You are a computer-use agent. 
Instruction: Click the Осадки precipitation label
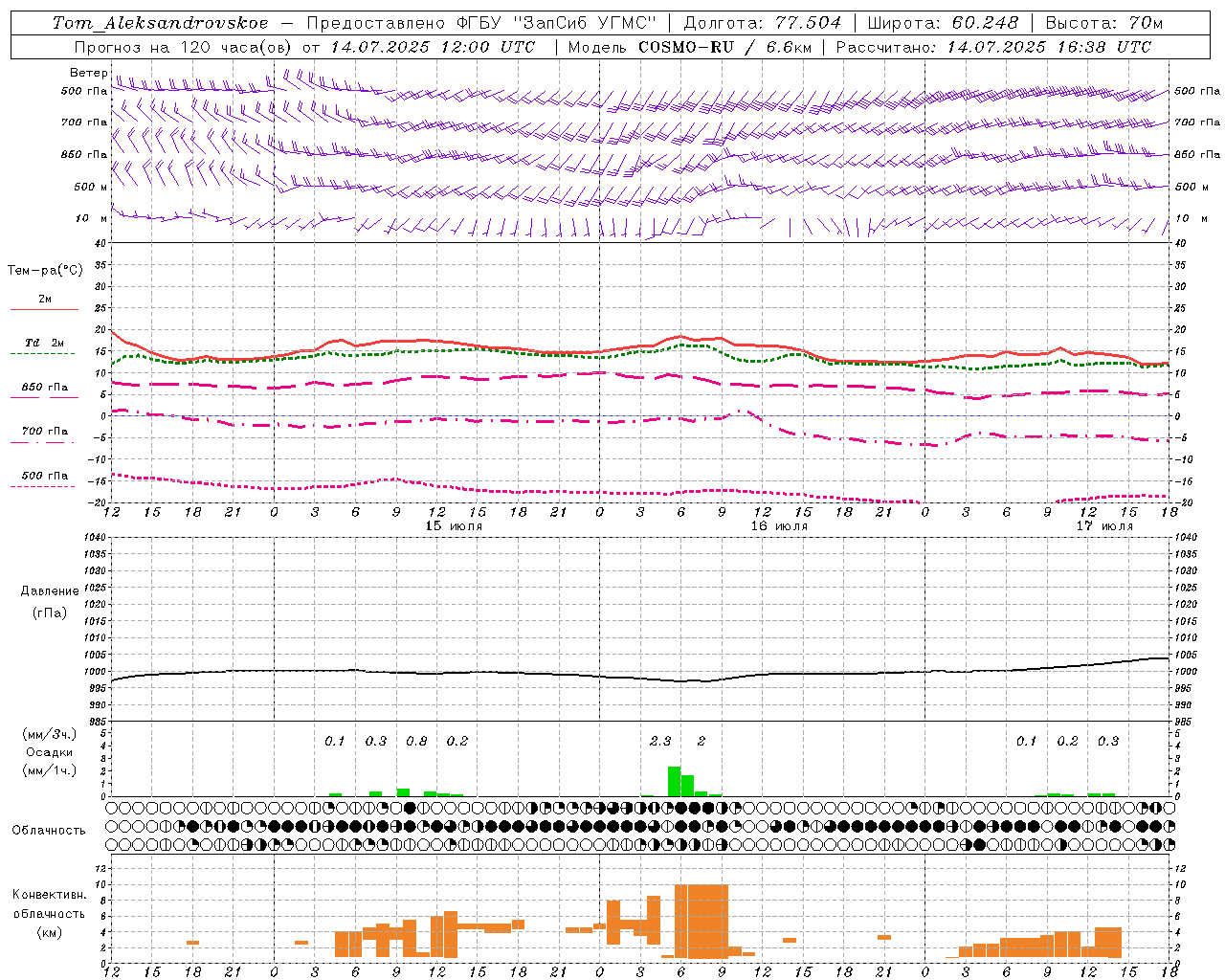click(x=50, y=752)
